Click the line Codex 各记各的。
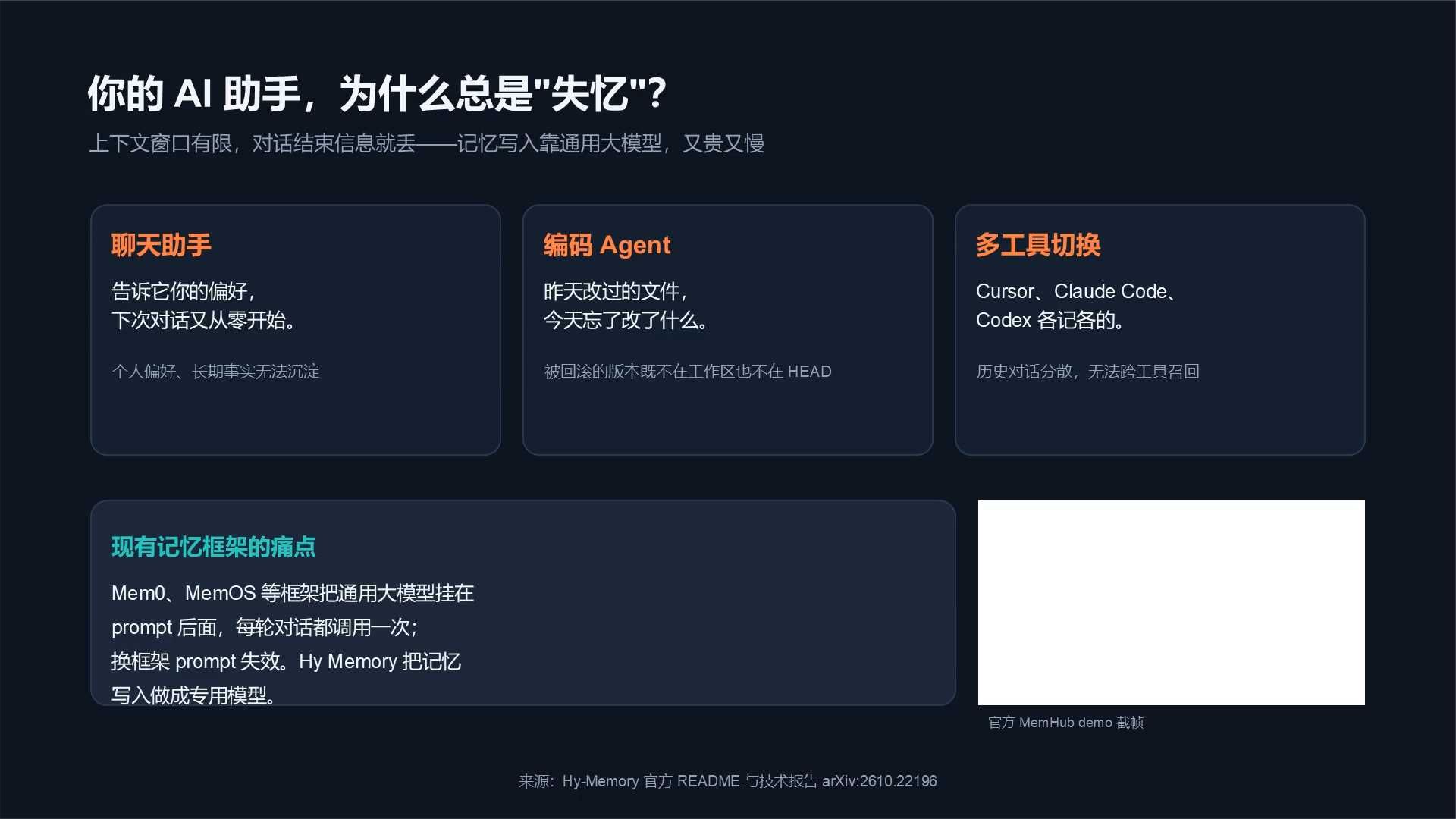The image size is (1456, 819). pyautogui.click(x=1050, y=320)
